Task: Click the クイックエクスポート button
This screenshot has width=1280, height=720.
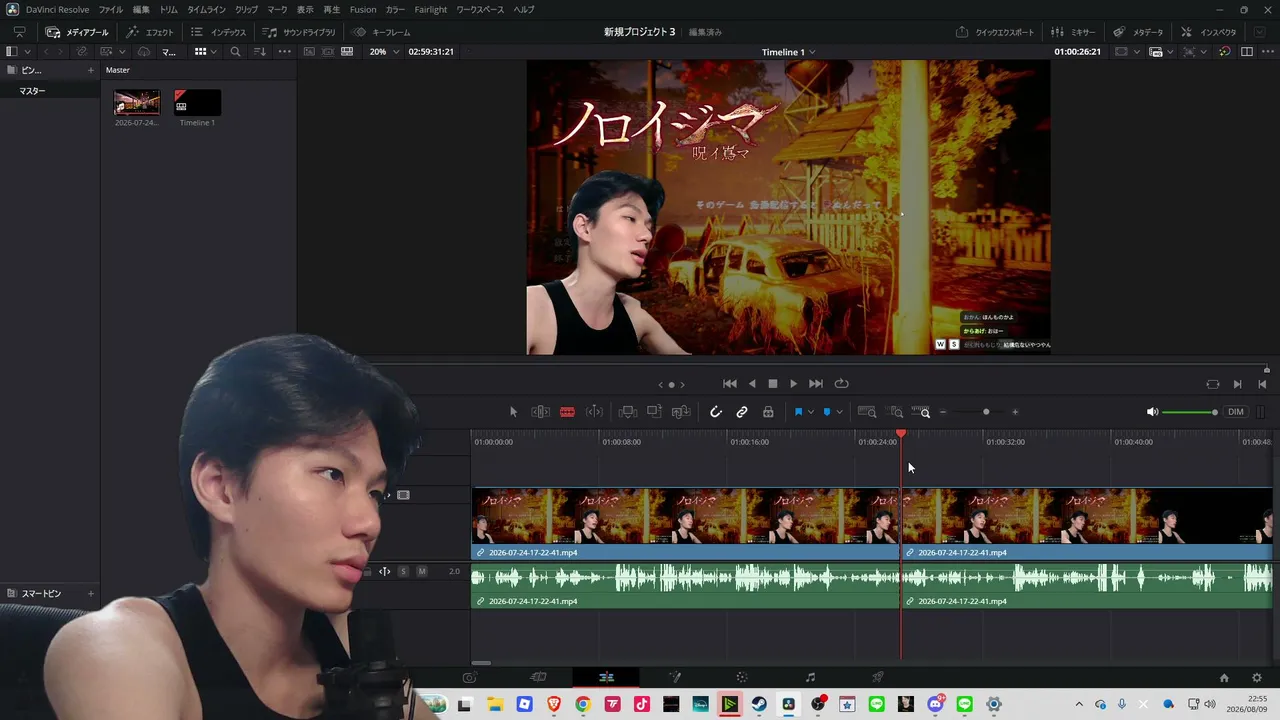Action: click(x=995, y=32)
